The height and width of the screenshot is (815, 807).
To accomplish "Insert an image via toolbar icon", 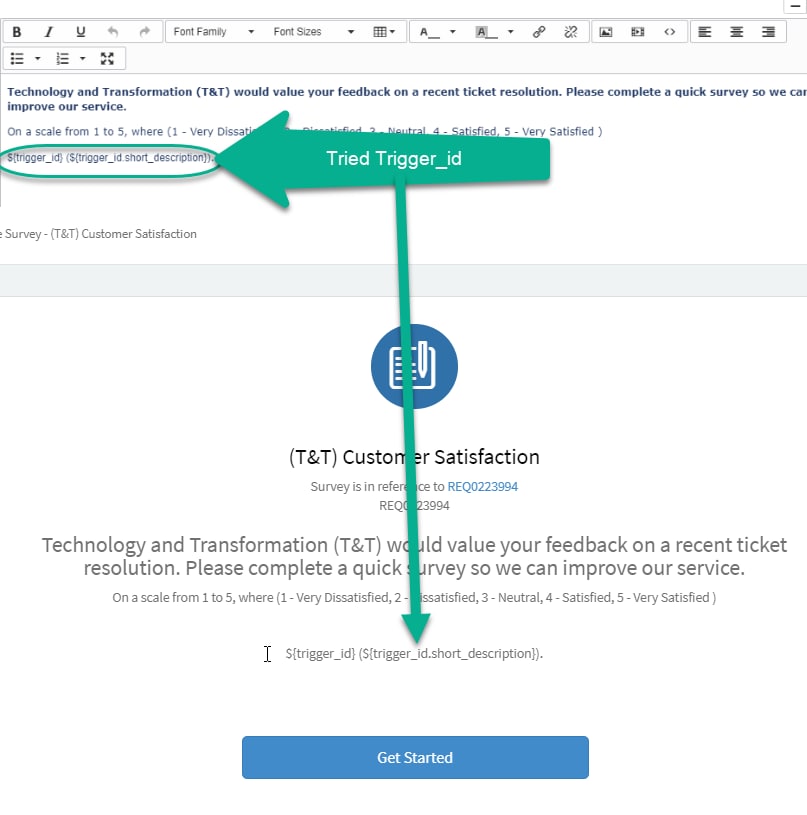I will [606, 32].
